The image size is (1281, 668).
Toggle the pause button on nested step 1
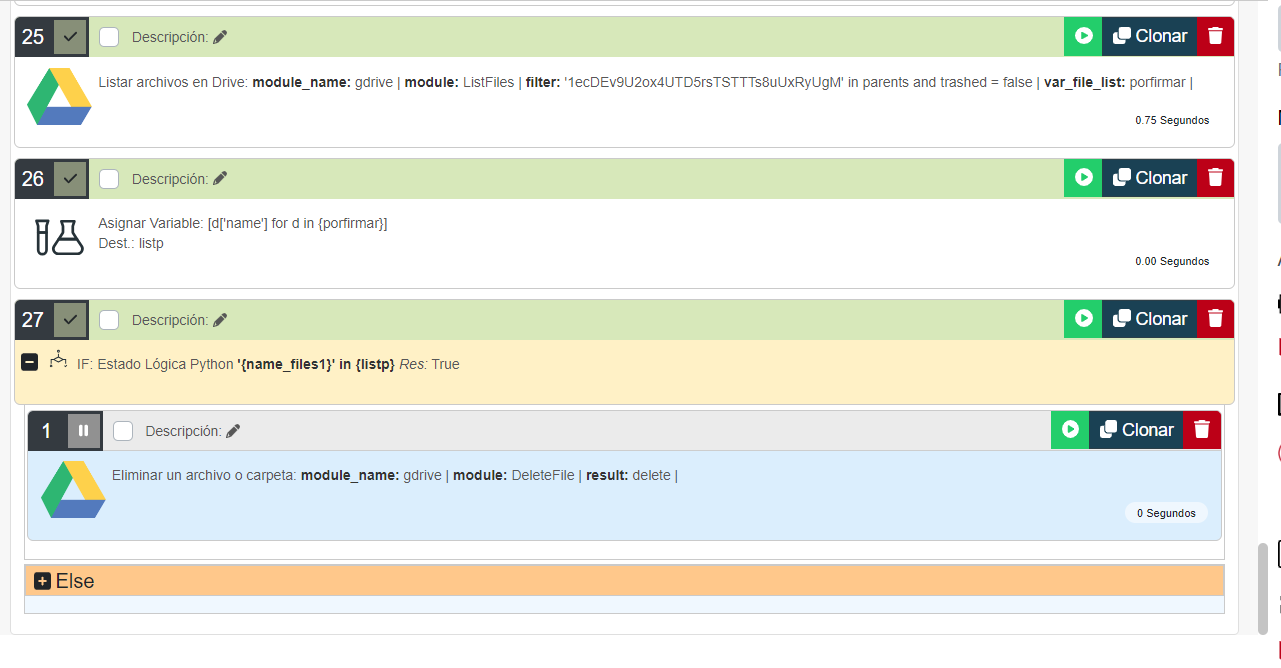[84, 431]
